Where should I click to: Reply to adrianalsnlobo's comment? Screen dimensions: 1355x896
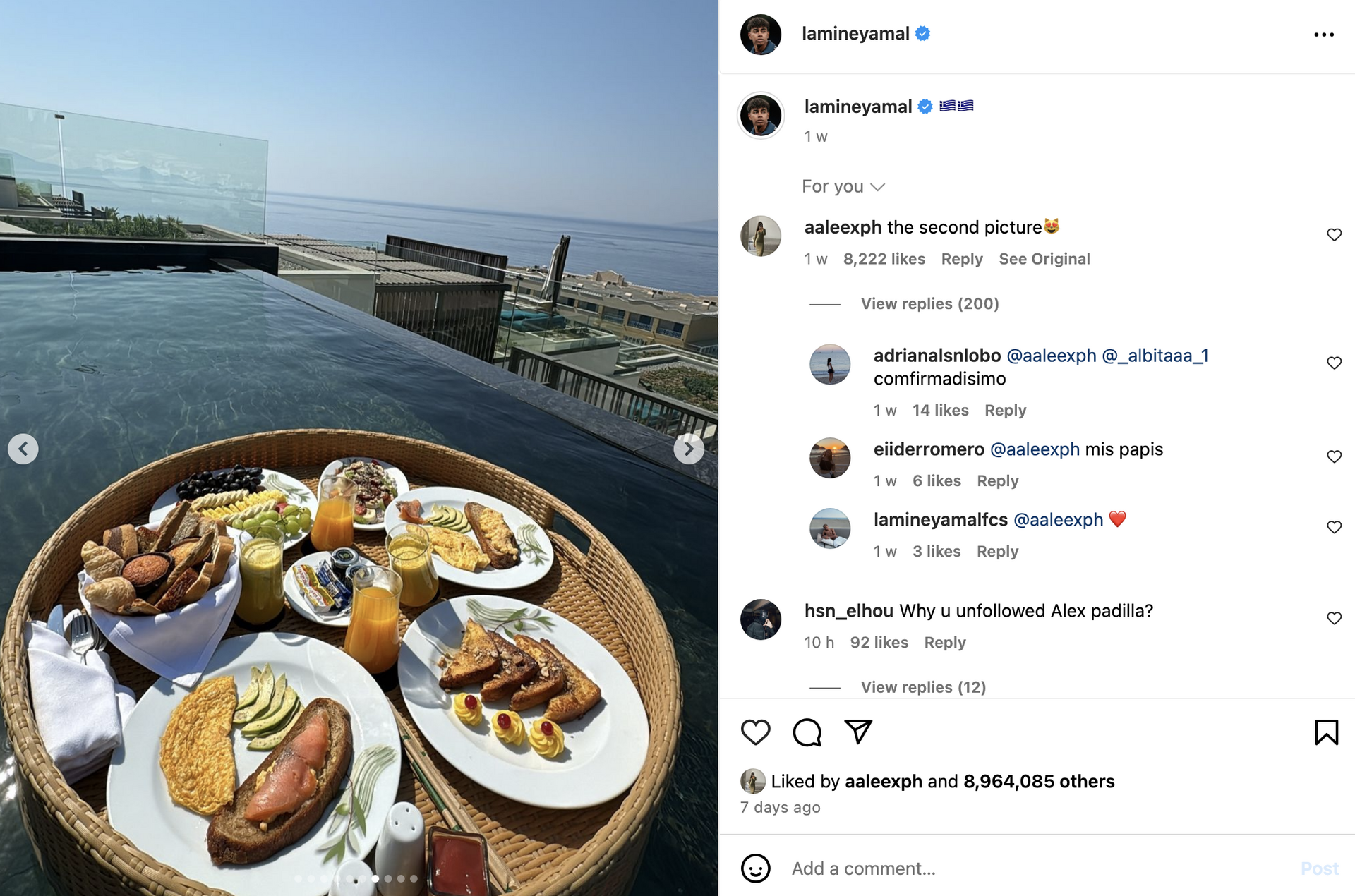pos(1005,411)
